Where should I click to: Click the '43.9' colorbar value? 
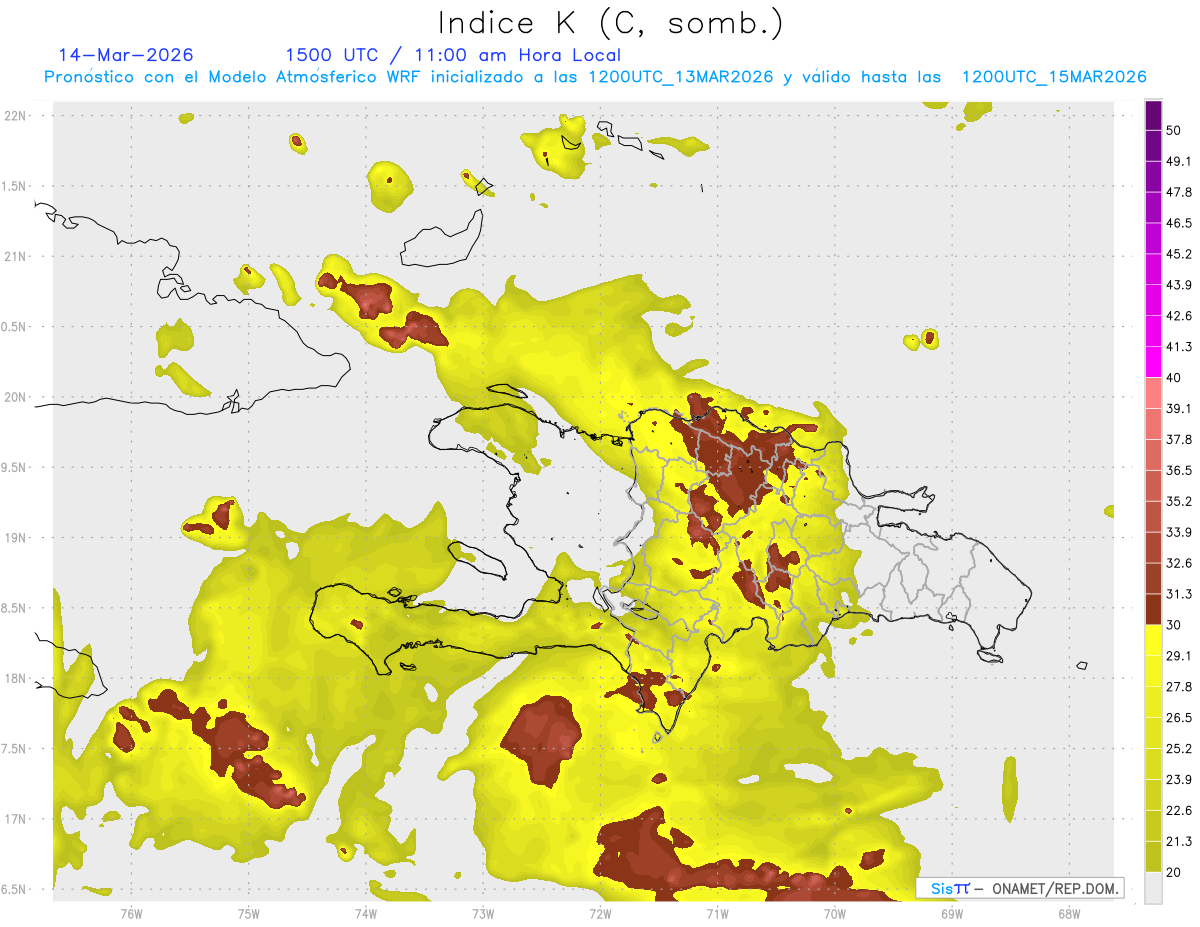1179,285
